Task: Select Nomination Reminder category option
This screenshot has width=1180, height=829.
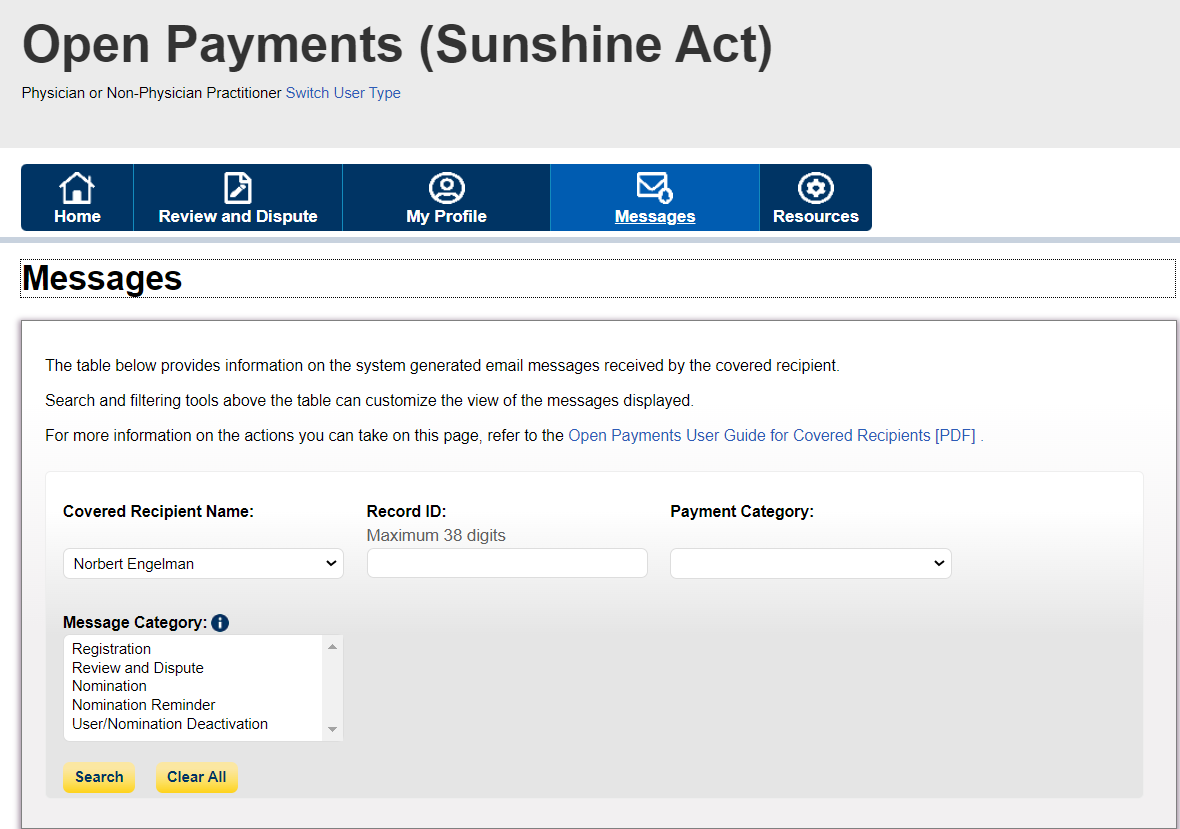Action: click(x=143, y=705)
